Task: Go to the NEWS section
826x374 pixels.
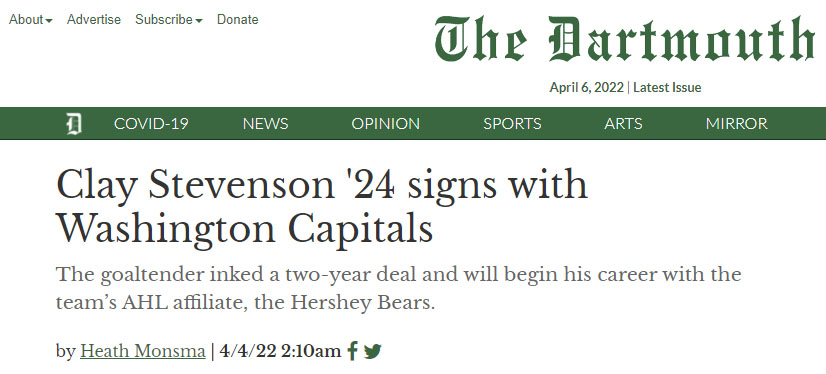Action: click(x=266, y=124)
